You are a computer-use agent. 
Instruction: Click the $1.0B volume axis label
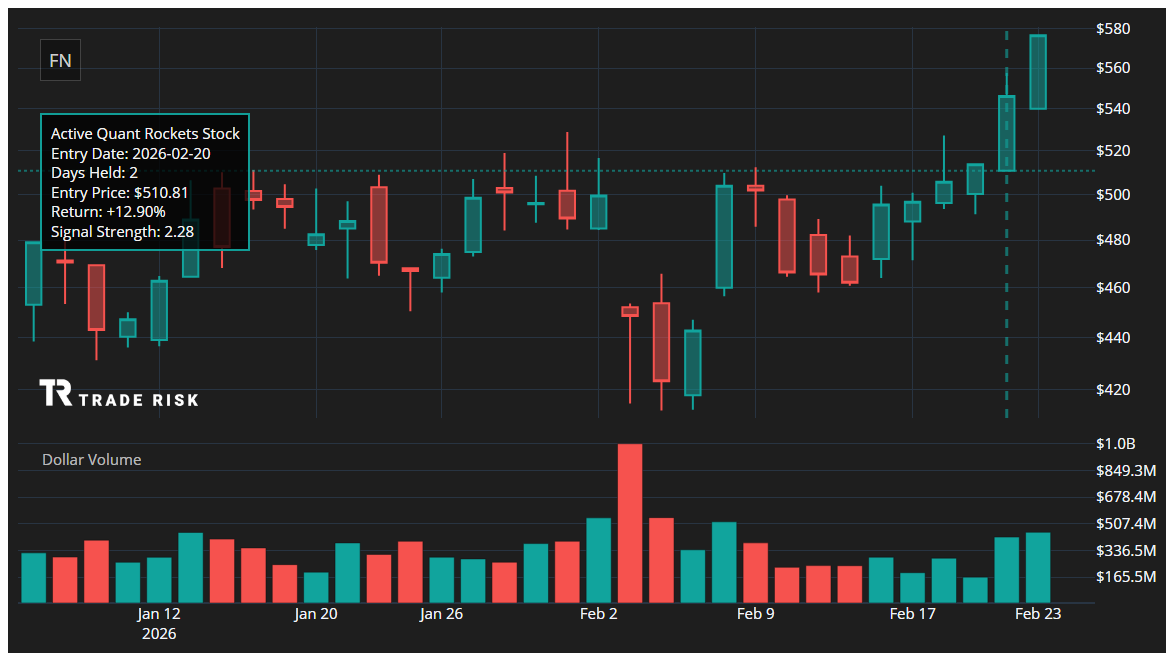(1116, 444)
